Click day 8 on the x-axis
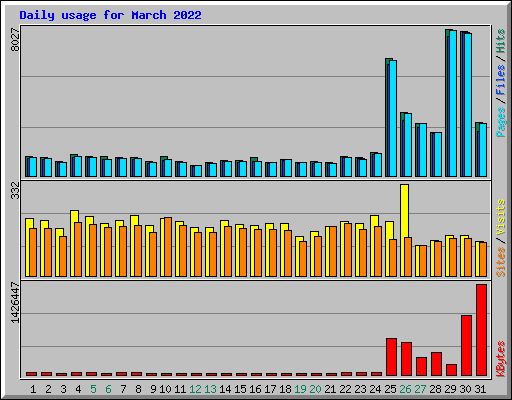The width and height of the screenshot is (512, 400). (x=138, y=389)
